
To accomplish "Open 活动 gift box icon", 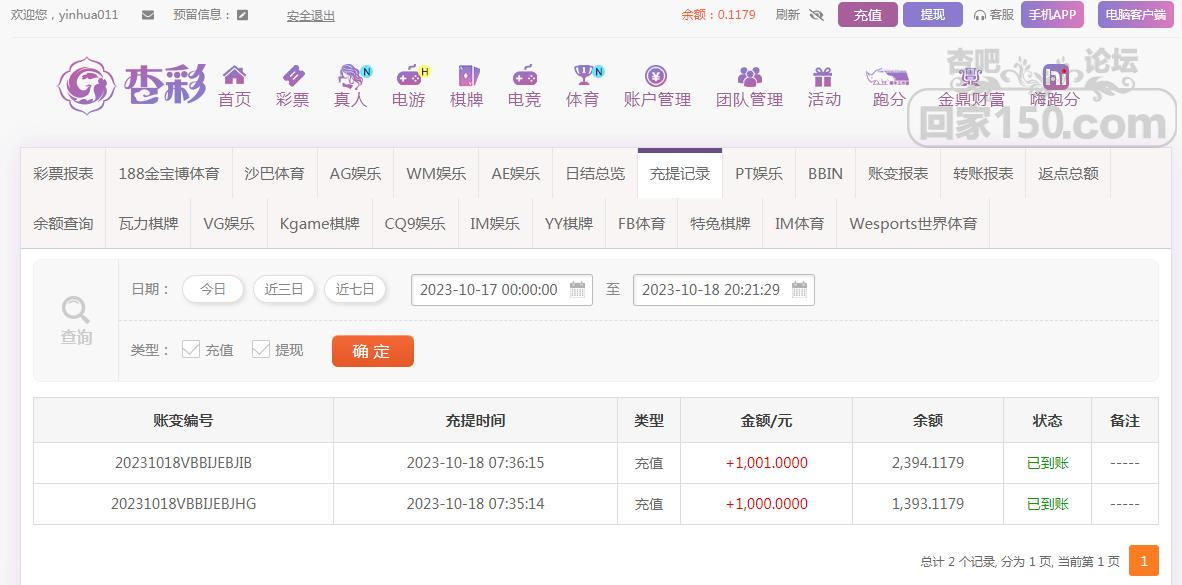I will point(822,76).
